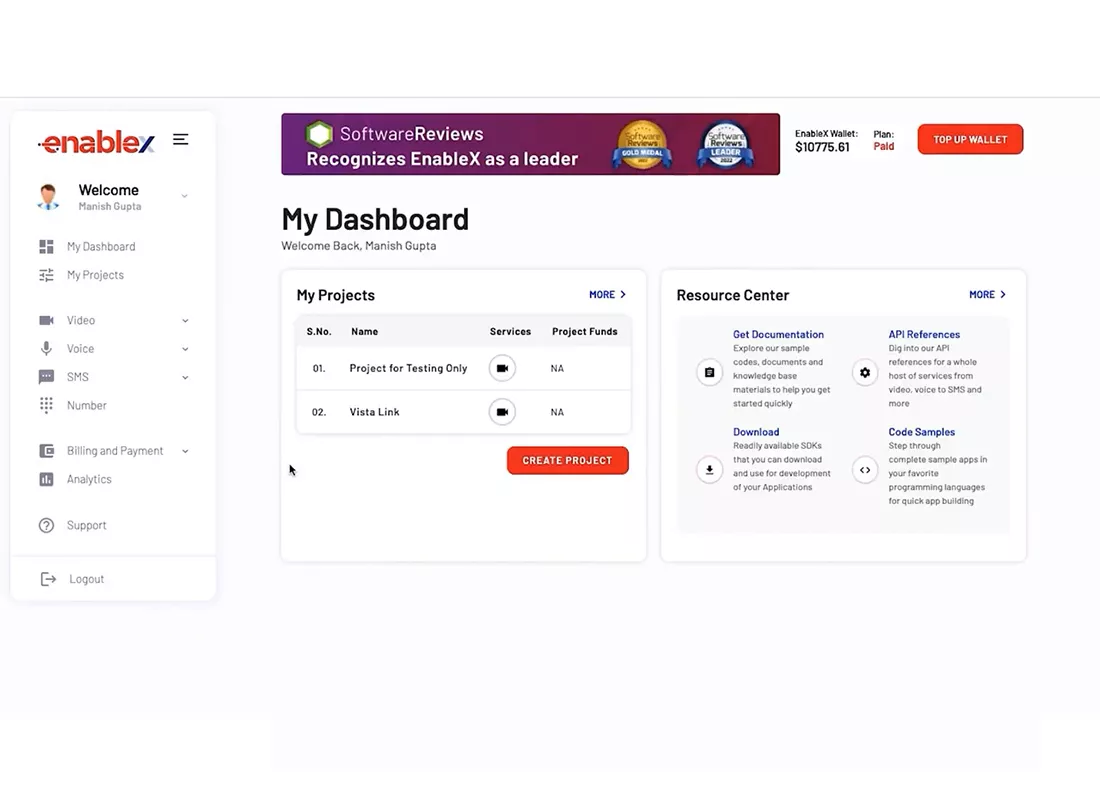Open the Code Samples link
The height and width of the screenshot is (810, 1100).
(x=922, y=432)
